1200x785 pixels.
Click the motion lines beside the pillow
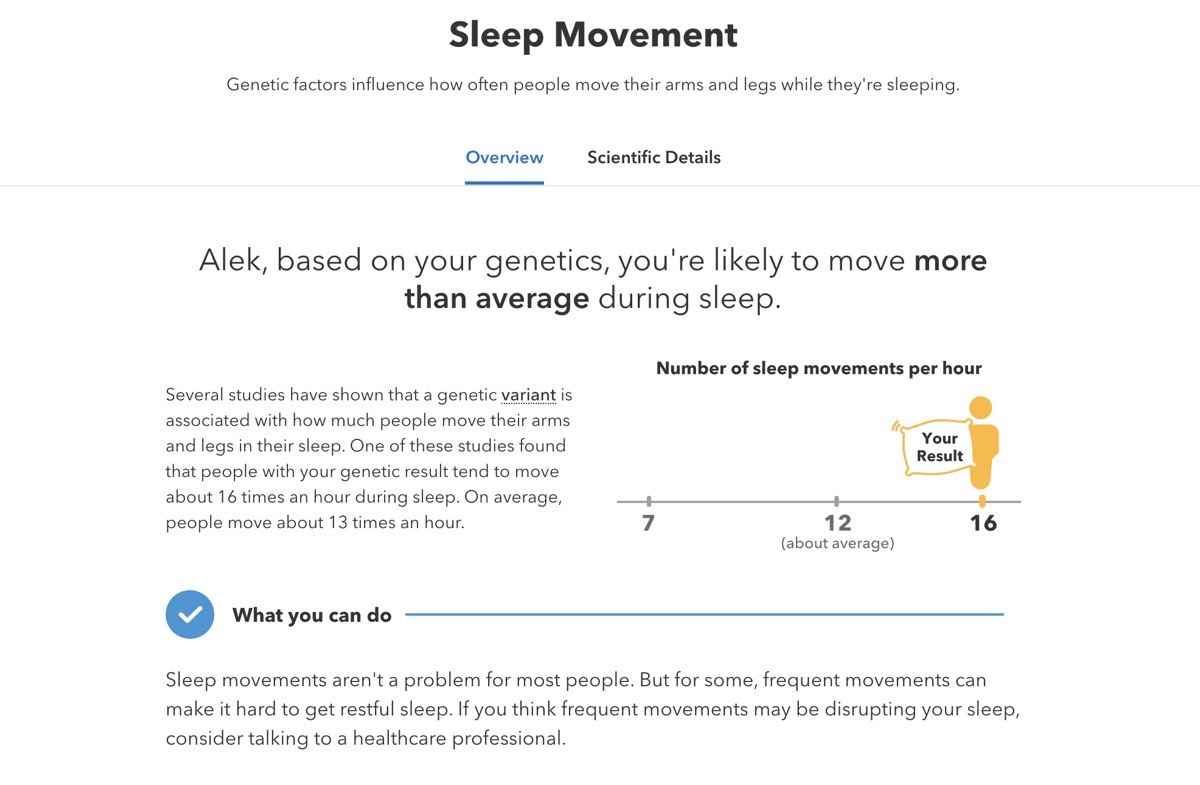pos(897,425)
